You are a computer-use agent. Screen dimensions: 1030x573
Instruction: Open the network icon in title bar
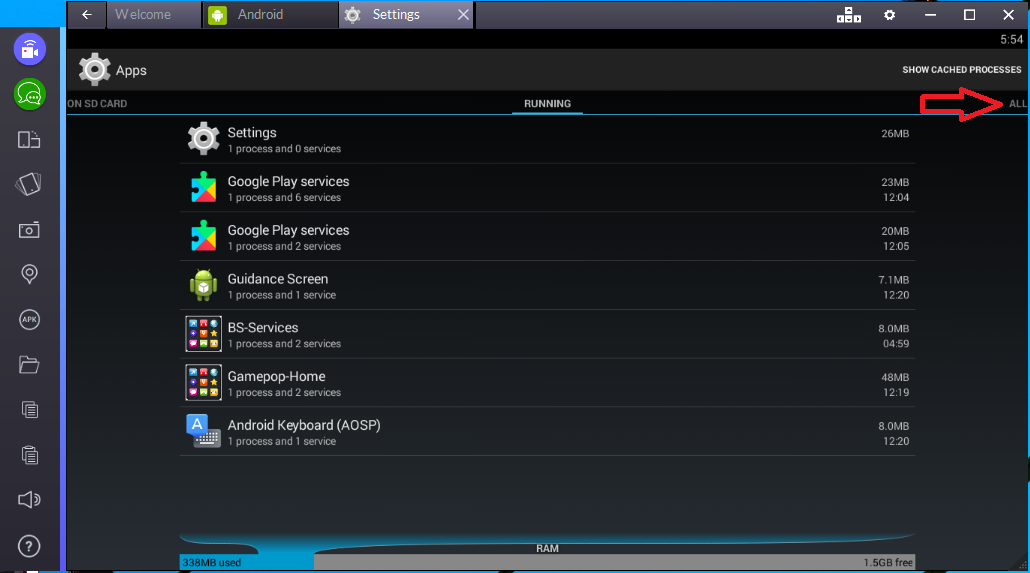coord(849,14)
